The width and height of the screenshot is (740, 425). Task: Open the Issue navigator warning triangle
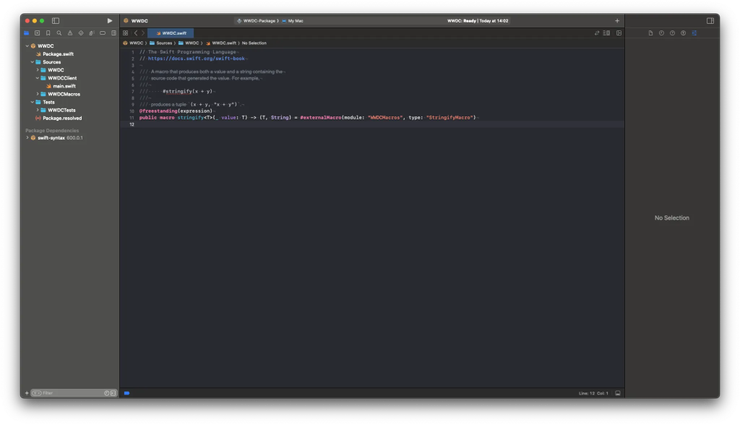pyautogui.click(x=70, y=33)
